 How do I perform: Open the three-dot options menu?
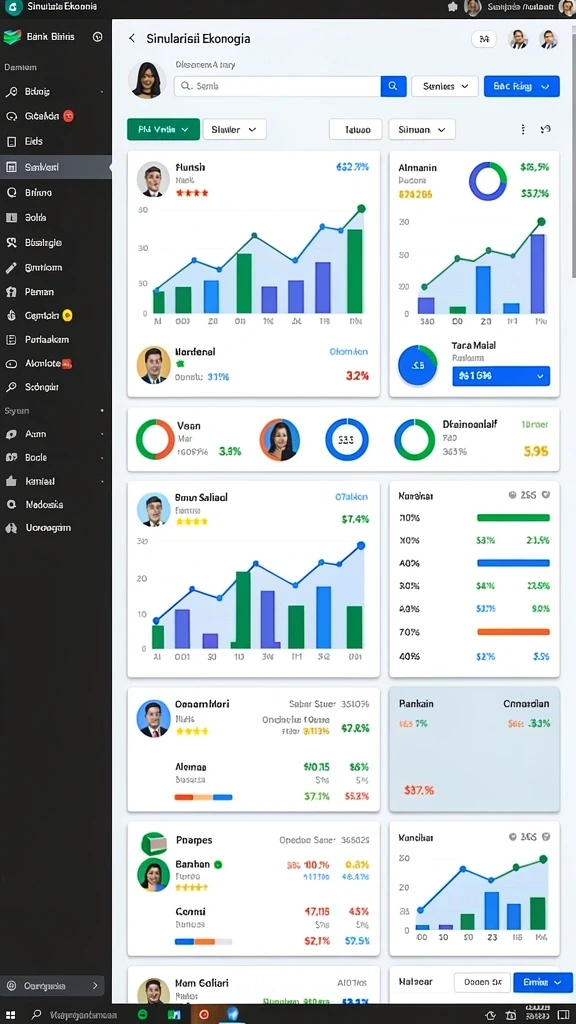[x=522, y=129]
